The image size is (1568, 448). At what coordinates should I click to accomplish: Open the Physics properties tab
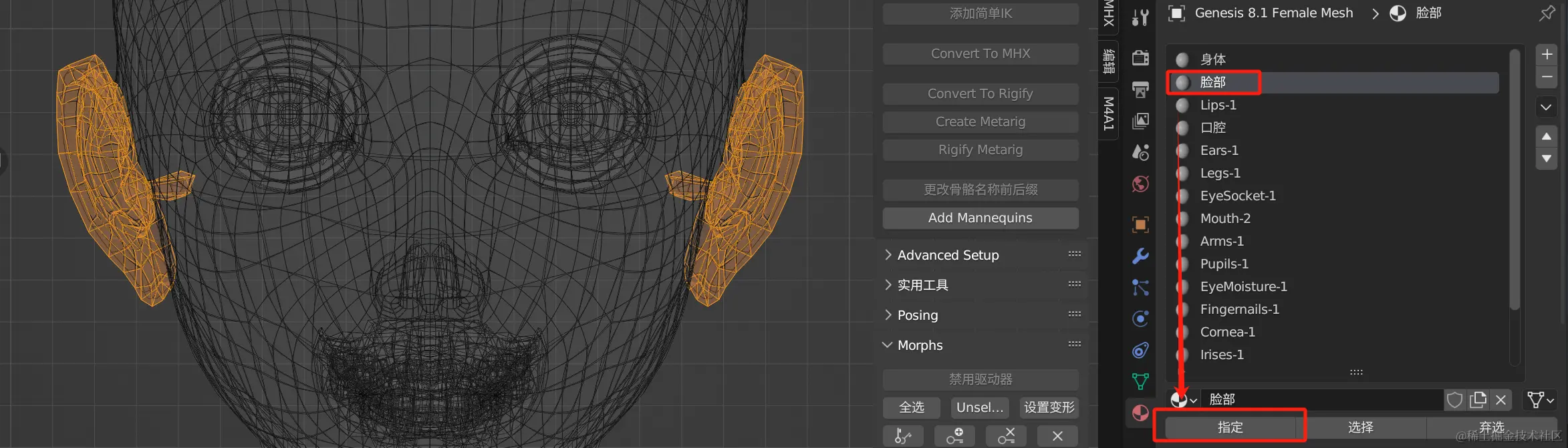(x=1140, y=318)
